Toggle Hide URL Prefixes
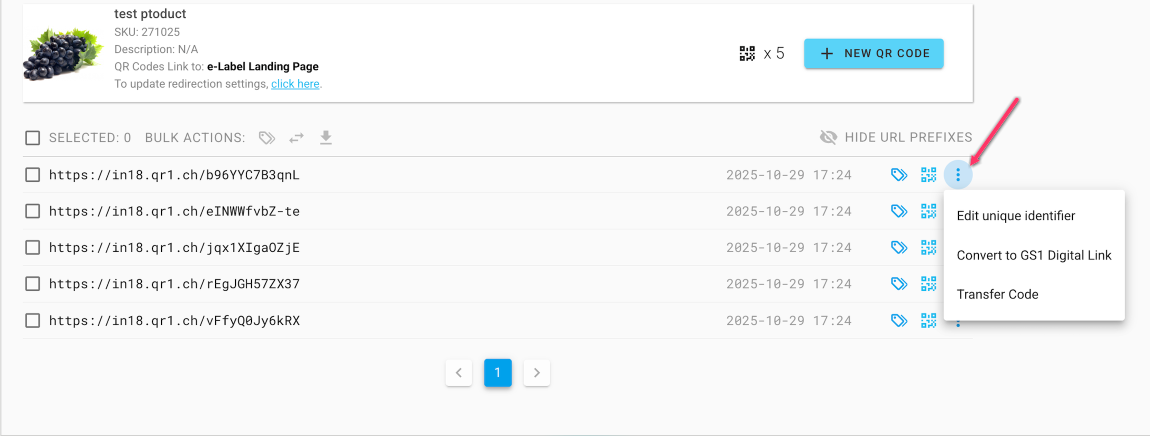The width and height of the screenshot is (1150, 436). pyautogui.click(x=895, y=138)
